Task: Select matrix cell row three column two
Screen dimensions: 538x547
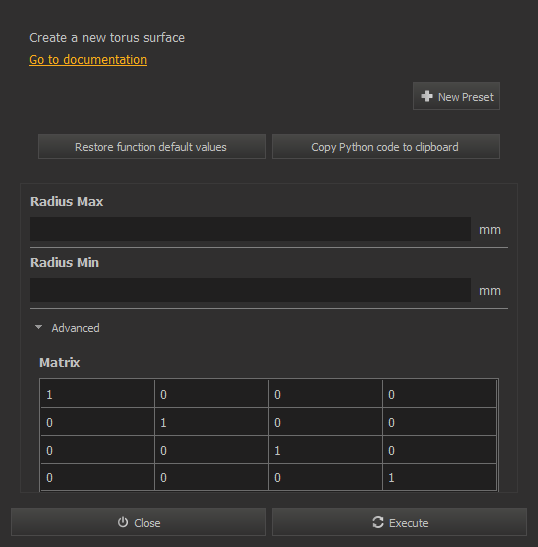Action: 211,450
